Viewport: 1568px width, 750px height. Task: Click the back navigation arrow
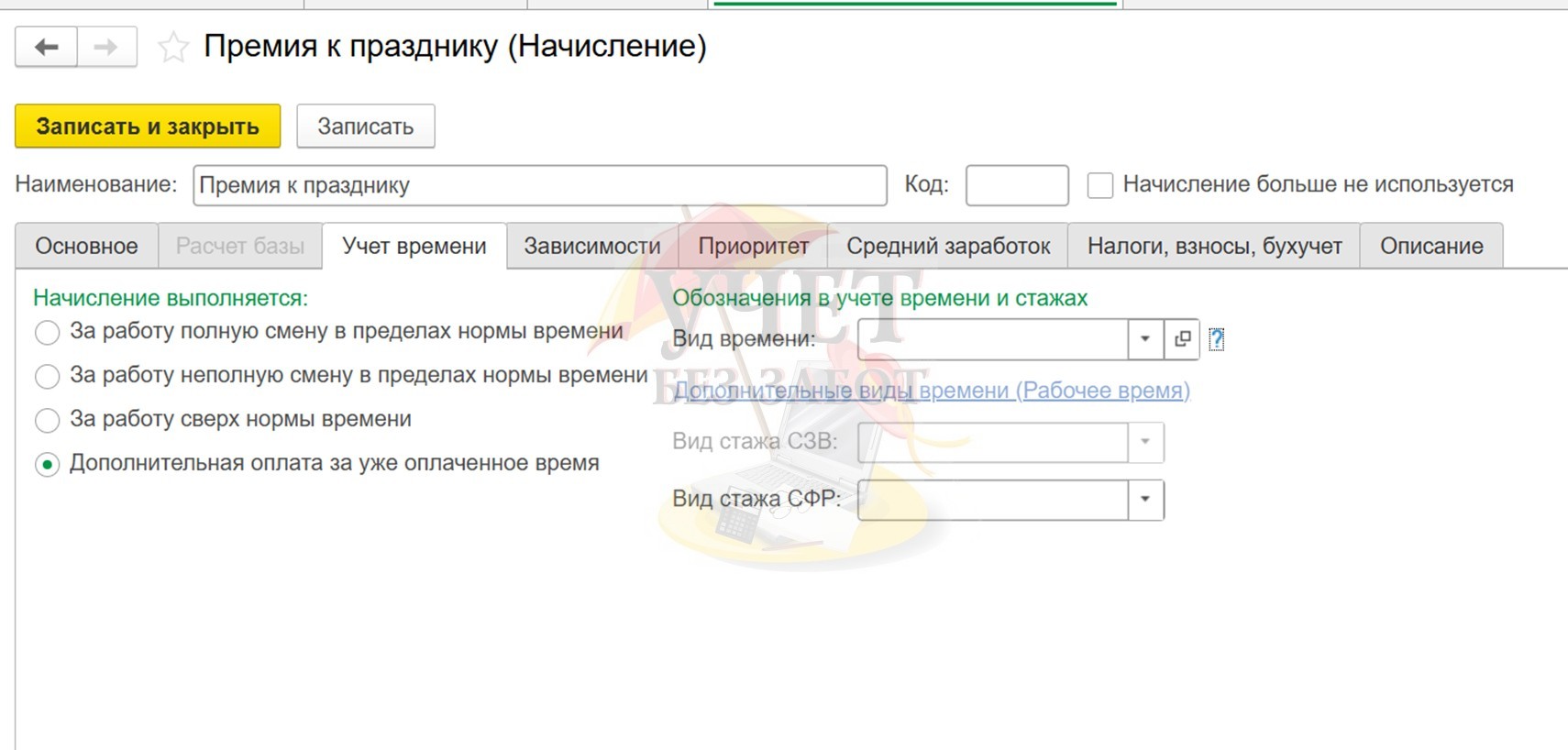[47, 47]
